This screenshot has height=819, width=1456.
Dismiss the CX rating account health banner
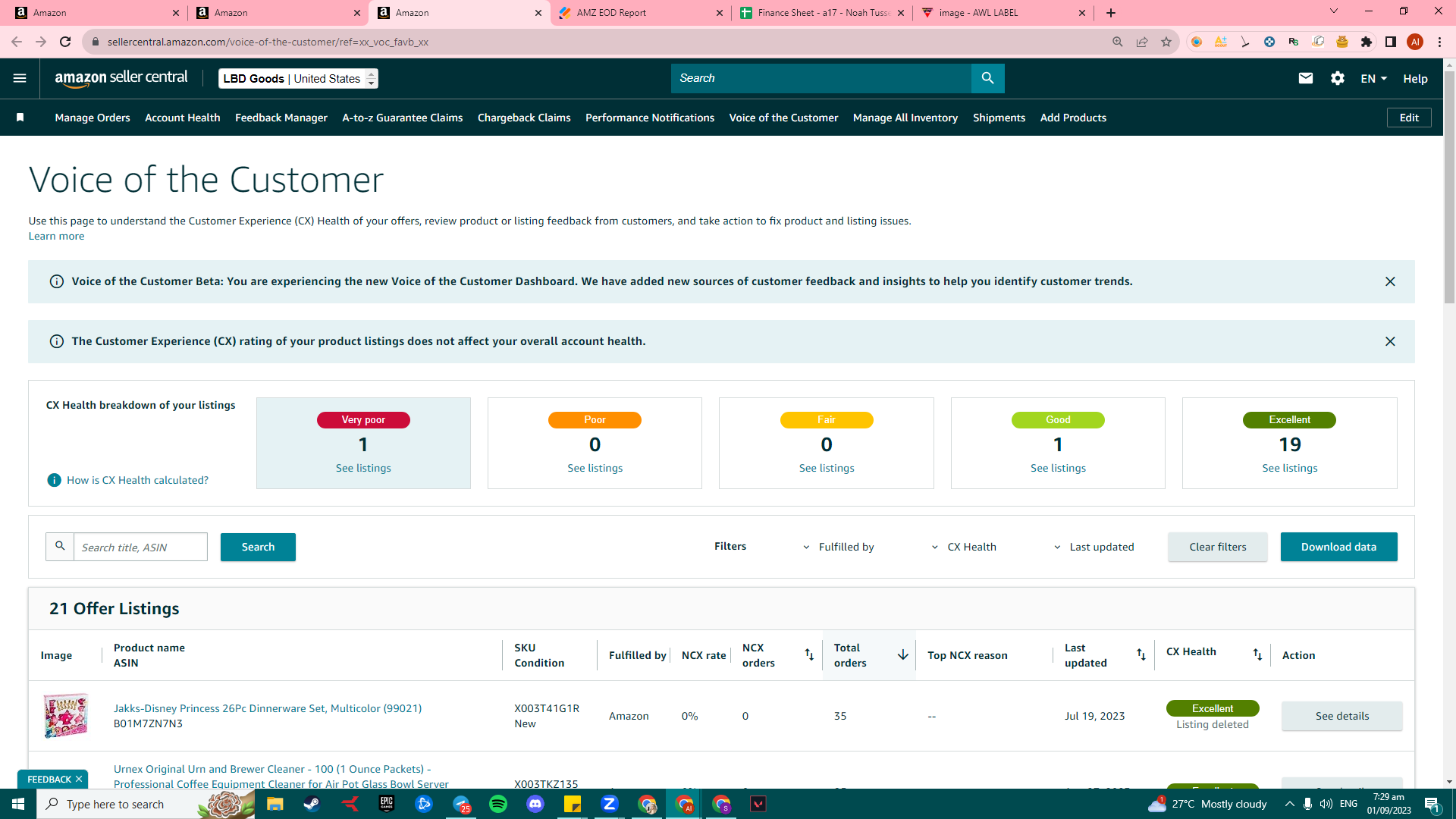tap(1390, 341)
